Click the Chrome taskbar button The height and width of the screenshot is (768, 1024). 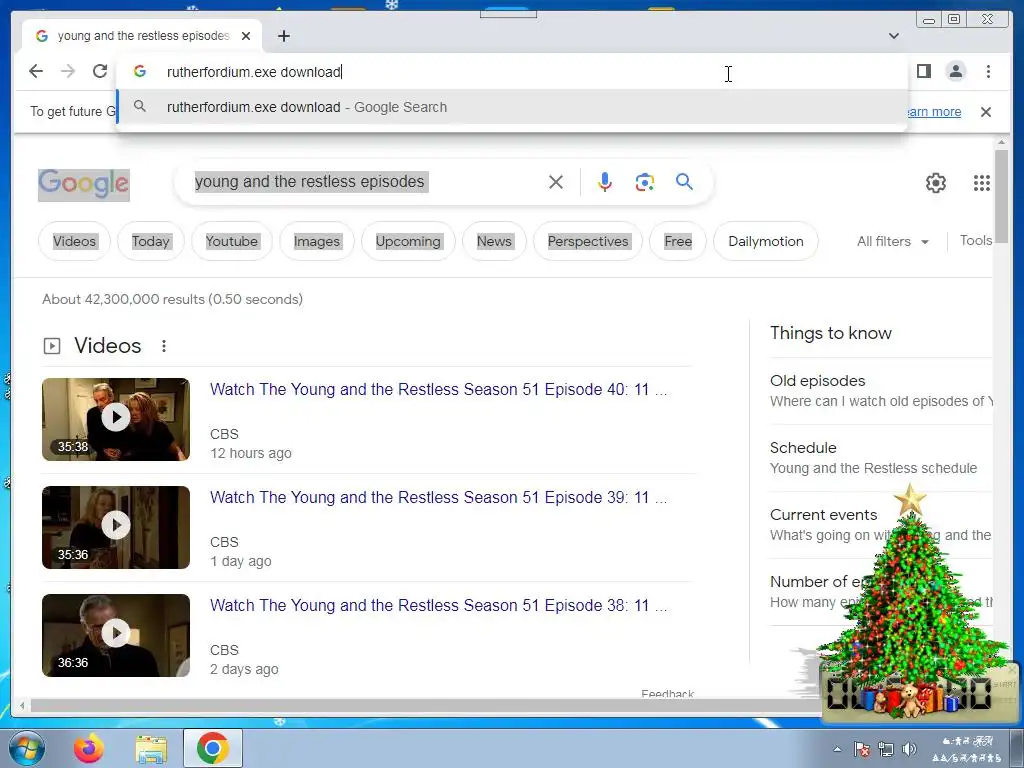click(x=212, y=748)
